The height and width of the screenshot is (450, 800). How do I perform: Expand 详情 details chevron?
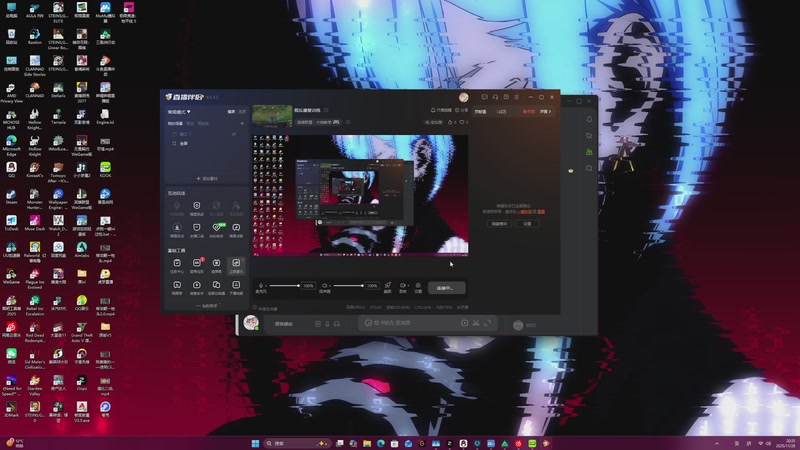pyautogui.click(x=545, y=112)
